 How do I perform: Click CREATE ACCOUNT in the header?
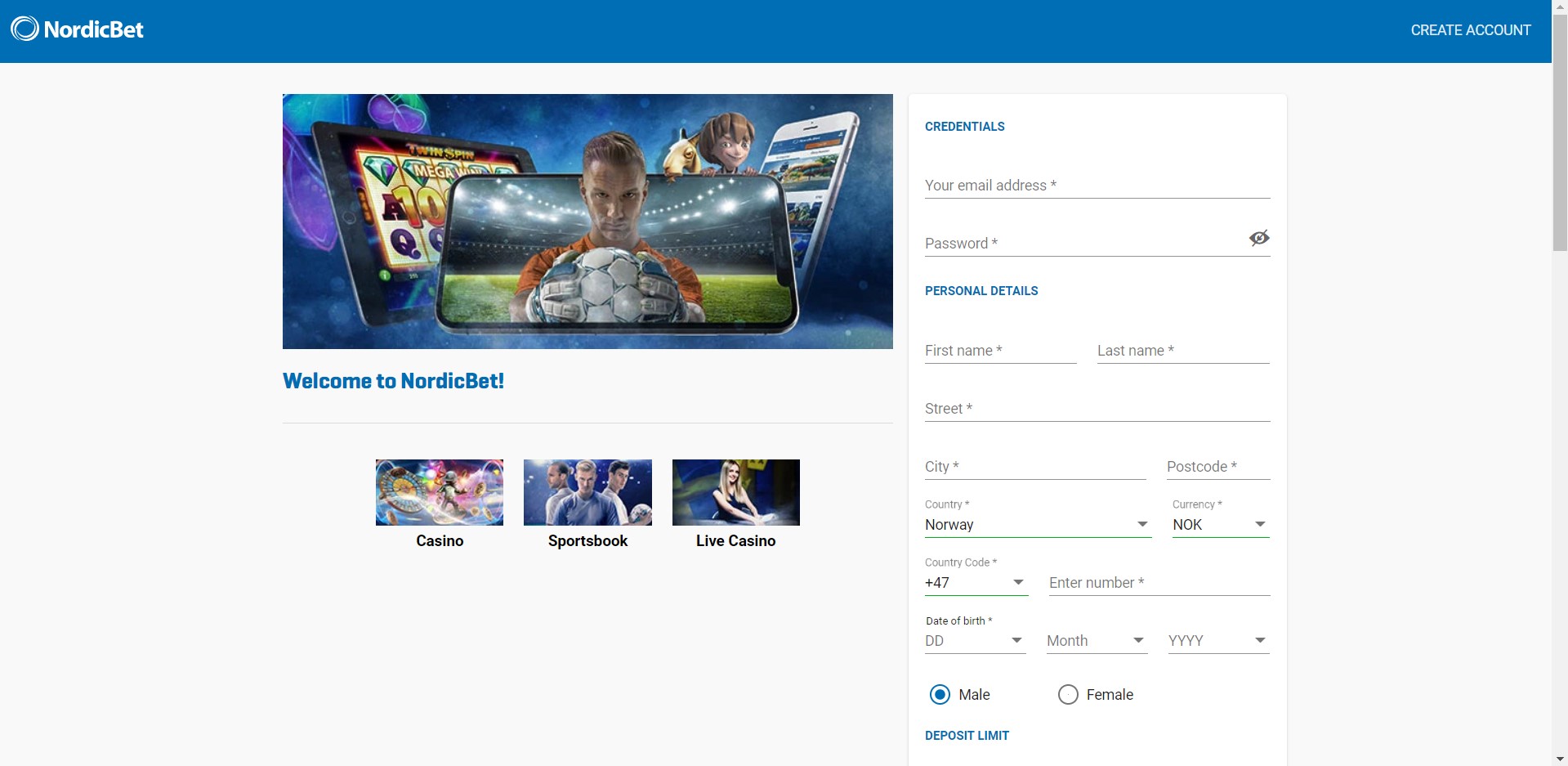point(1470,30)
